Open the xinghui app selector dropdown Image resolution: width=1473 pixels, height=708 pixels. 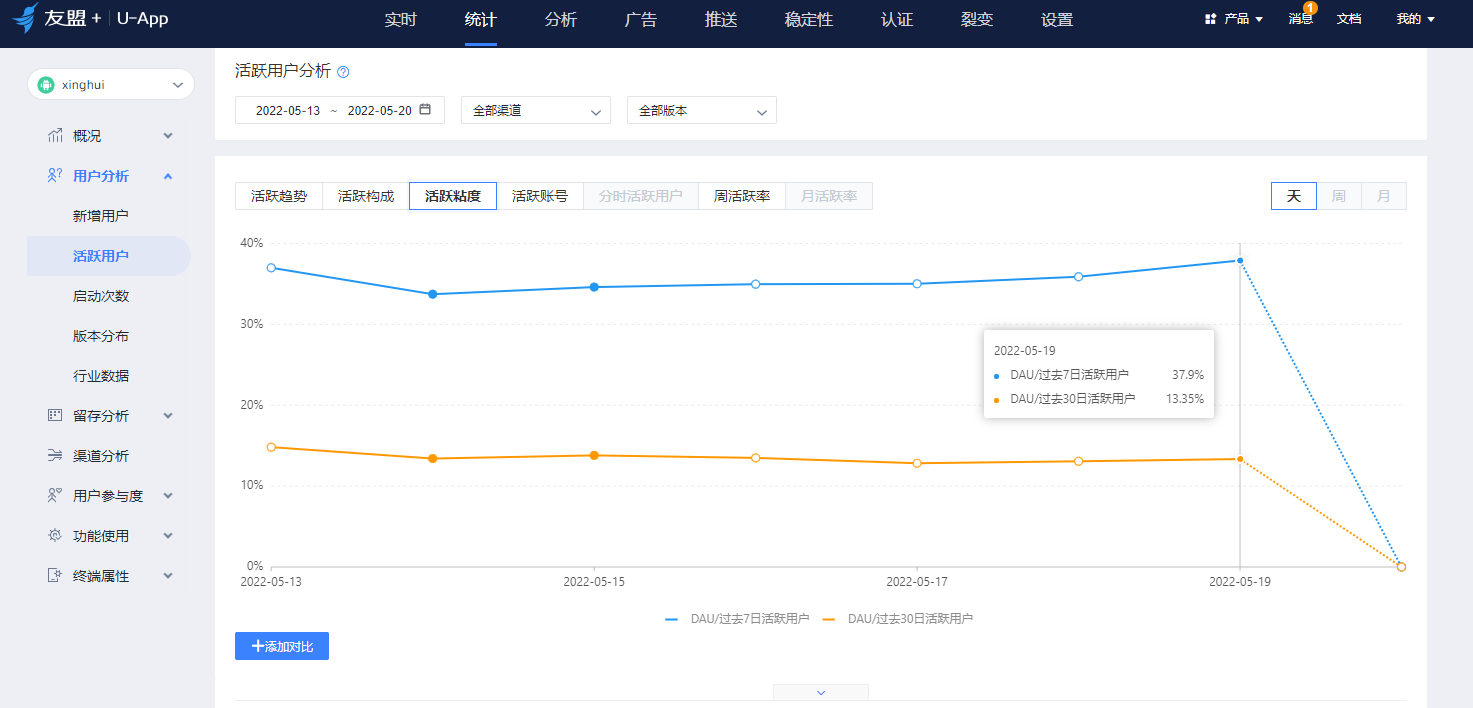[x=110, y=85]
